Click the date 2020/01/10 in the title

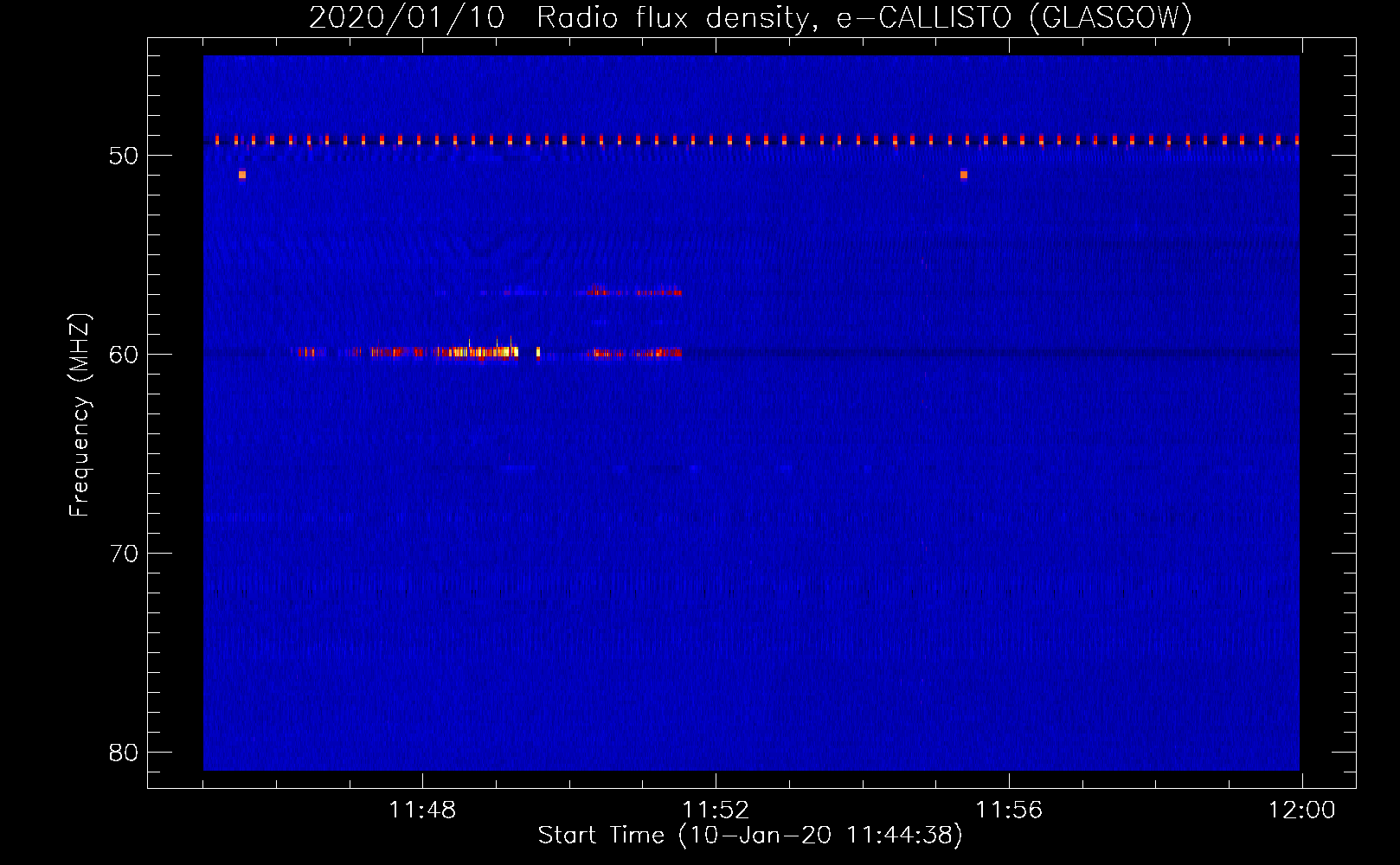pyautogui.click(x=406, y=17)
